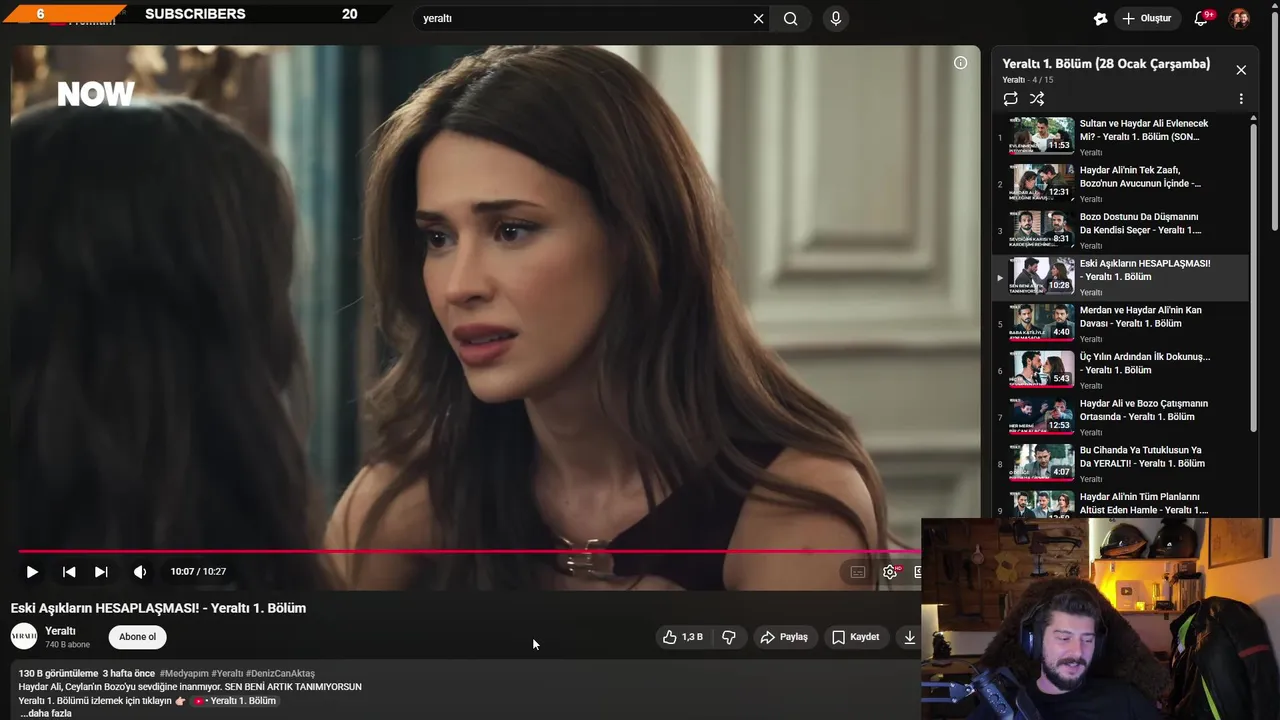Dislike the video
The width and height of the screenshot is (1280, 720).
coord(729,637)
